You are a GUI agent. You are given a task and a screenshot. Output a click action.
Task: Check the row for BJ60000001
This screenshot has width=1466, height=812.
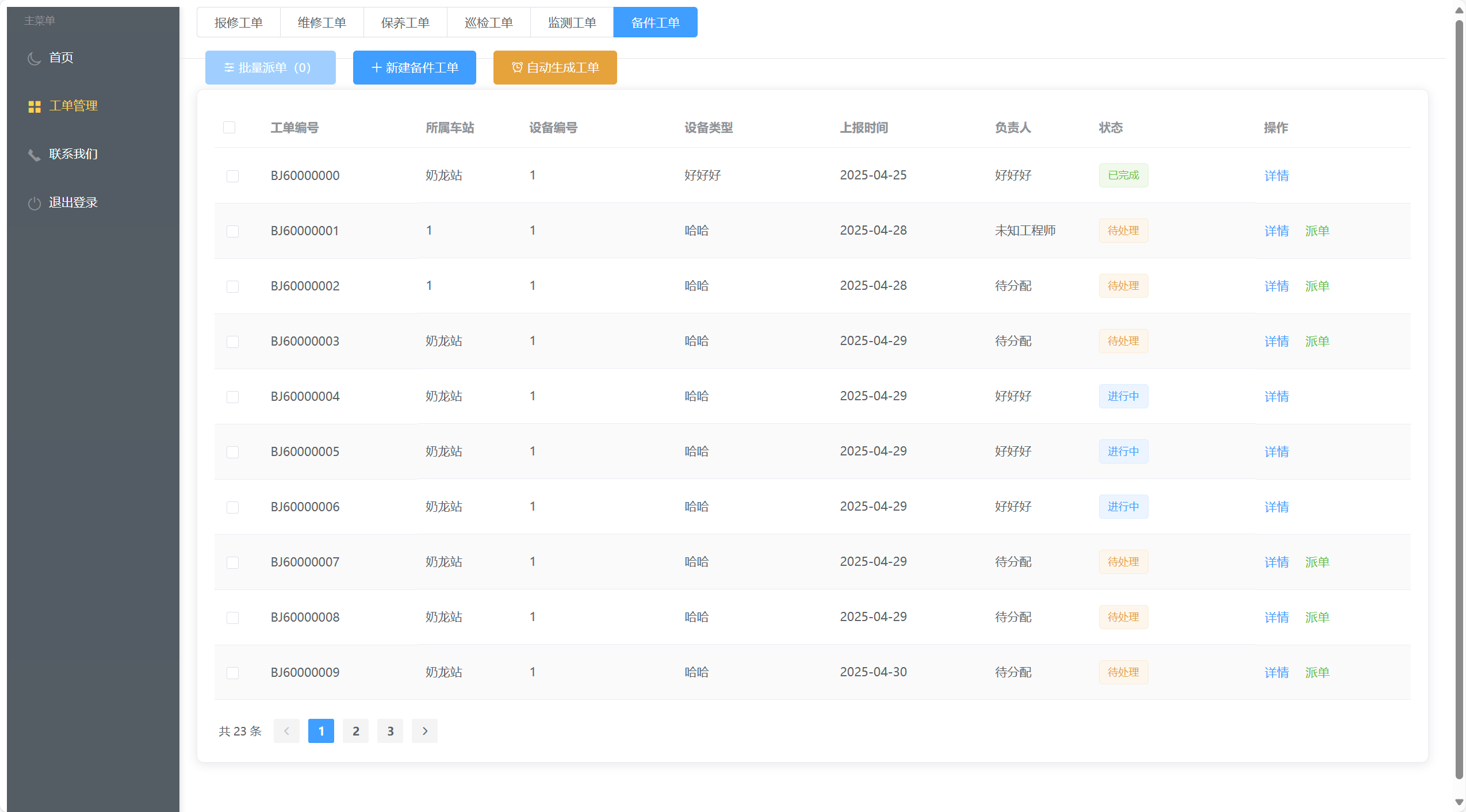pos(232,231)
